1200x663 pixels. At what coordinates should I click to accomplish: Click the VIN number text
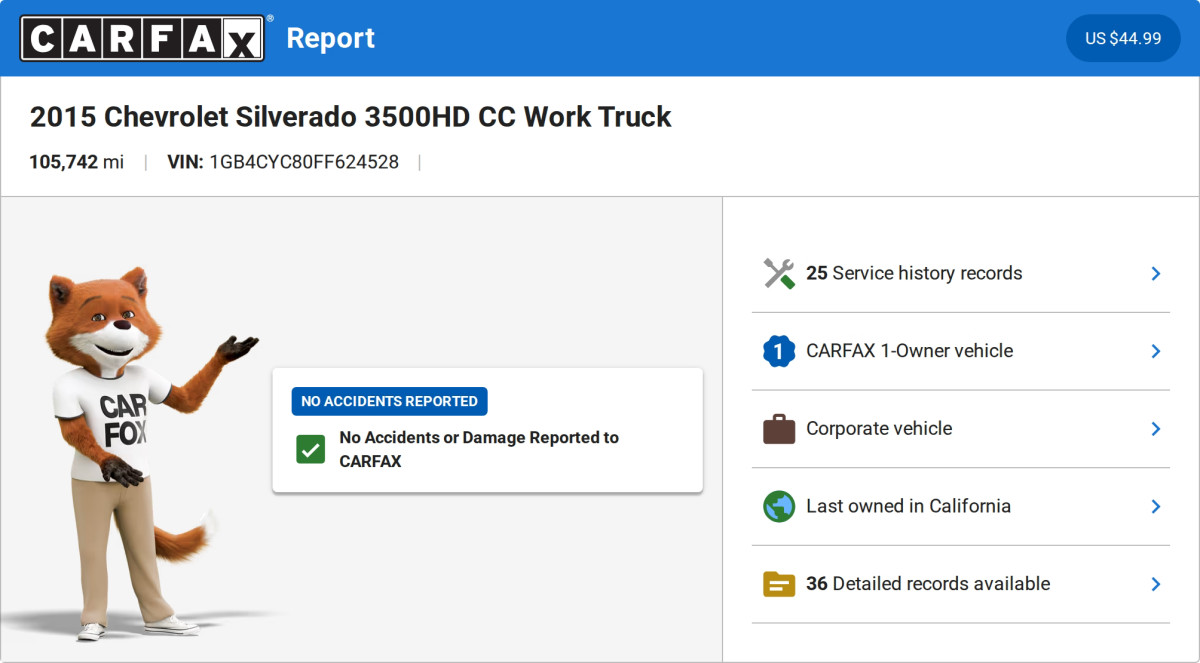[303, 162]
